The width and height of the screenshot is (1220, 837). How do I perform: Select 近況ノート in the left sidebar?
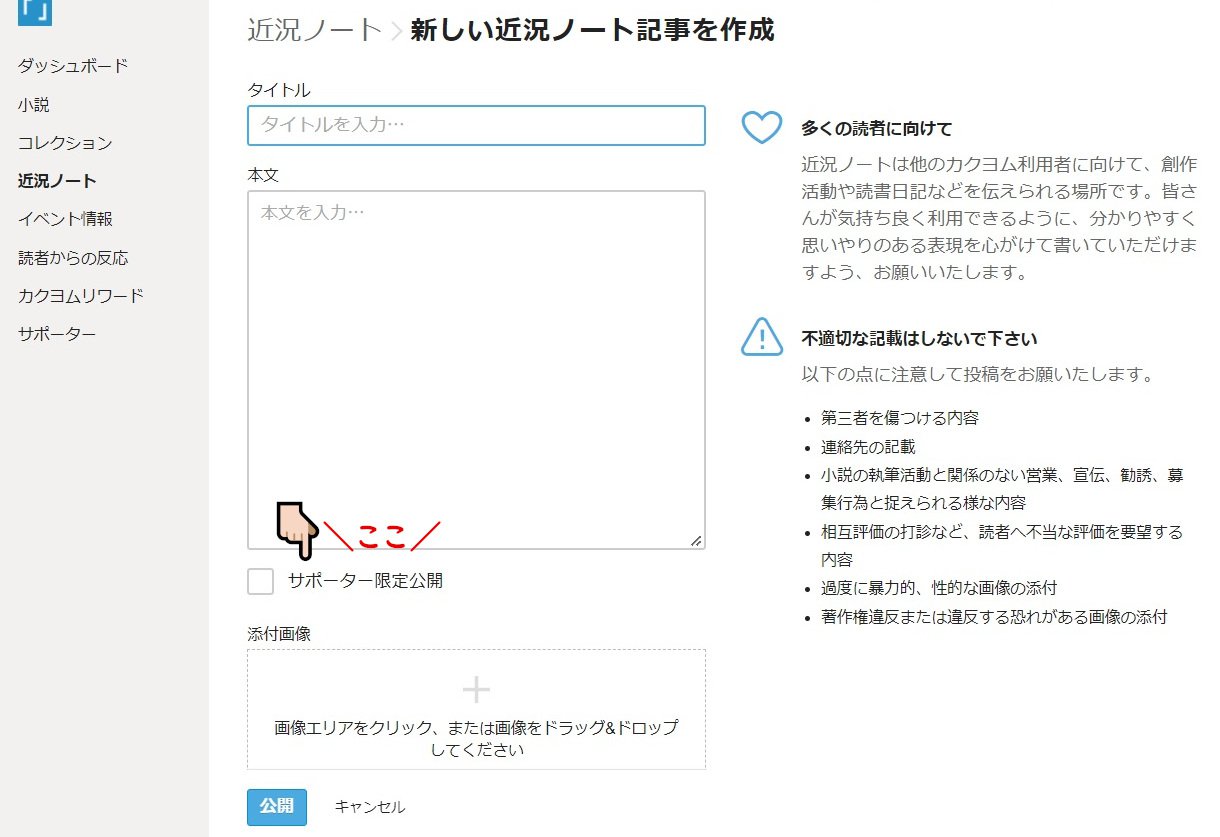(57, 181)
